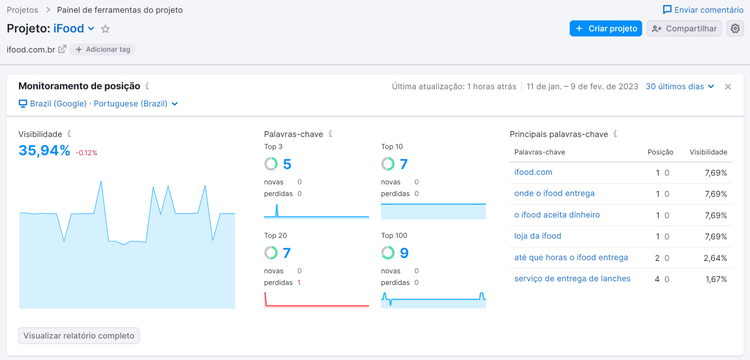Show info icon next to Monitoramento de posição
Screen dimensions: 750x360
[x=147, y=86]
